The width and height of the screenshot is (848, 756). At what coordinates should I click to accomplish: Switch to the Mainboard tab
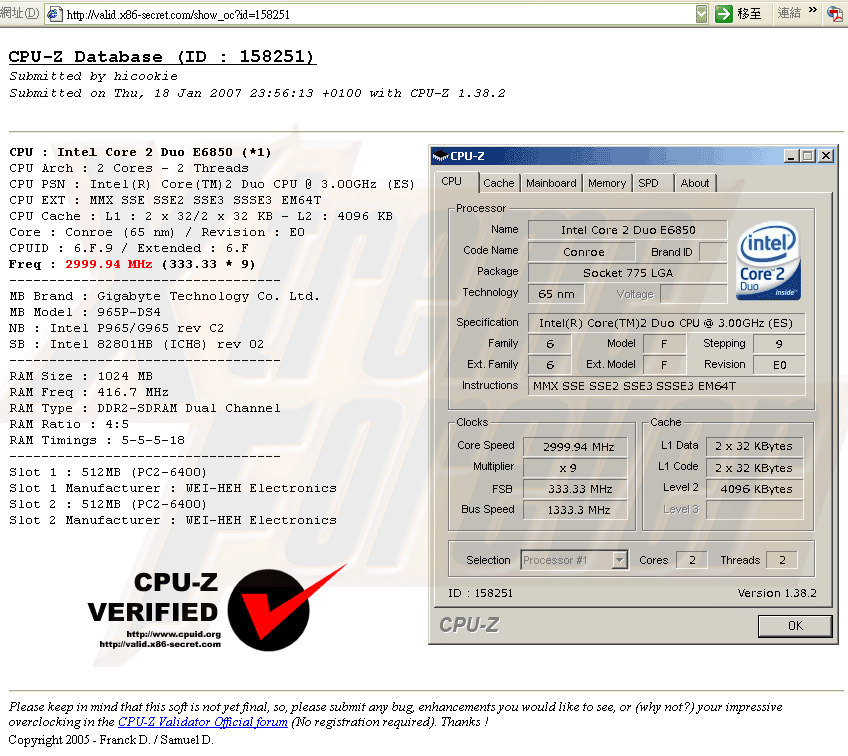tap(551, 183)
